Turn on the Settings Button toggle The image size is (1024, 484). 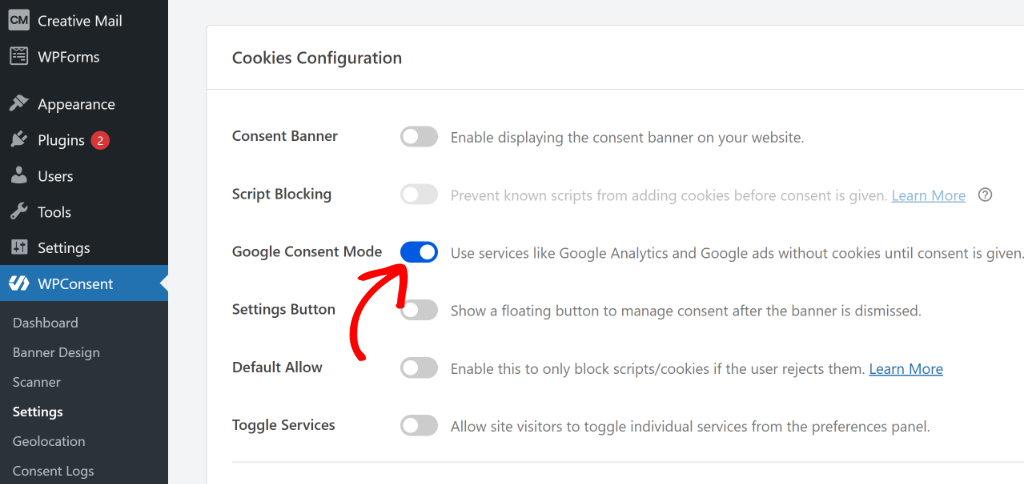(419, 310)
